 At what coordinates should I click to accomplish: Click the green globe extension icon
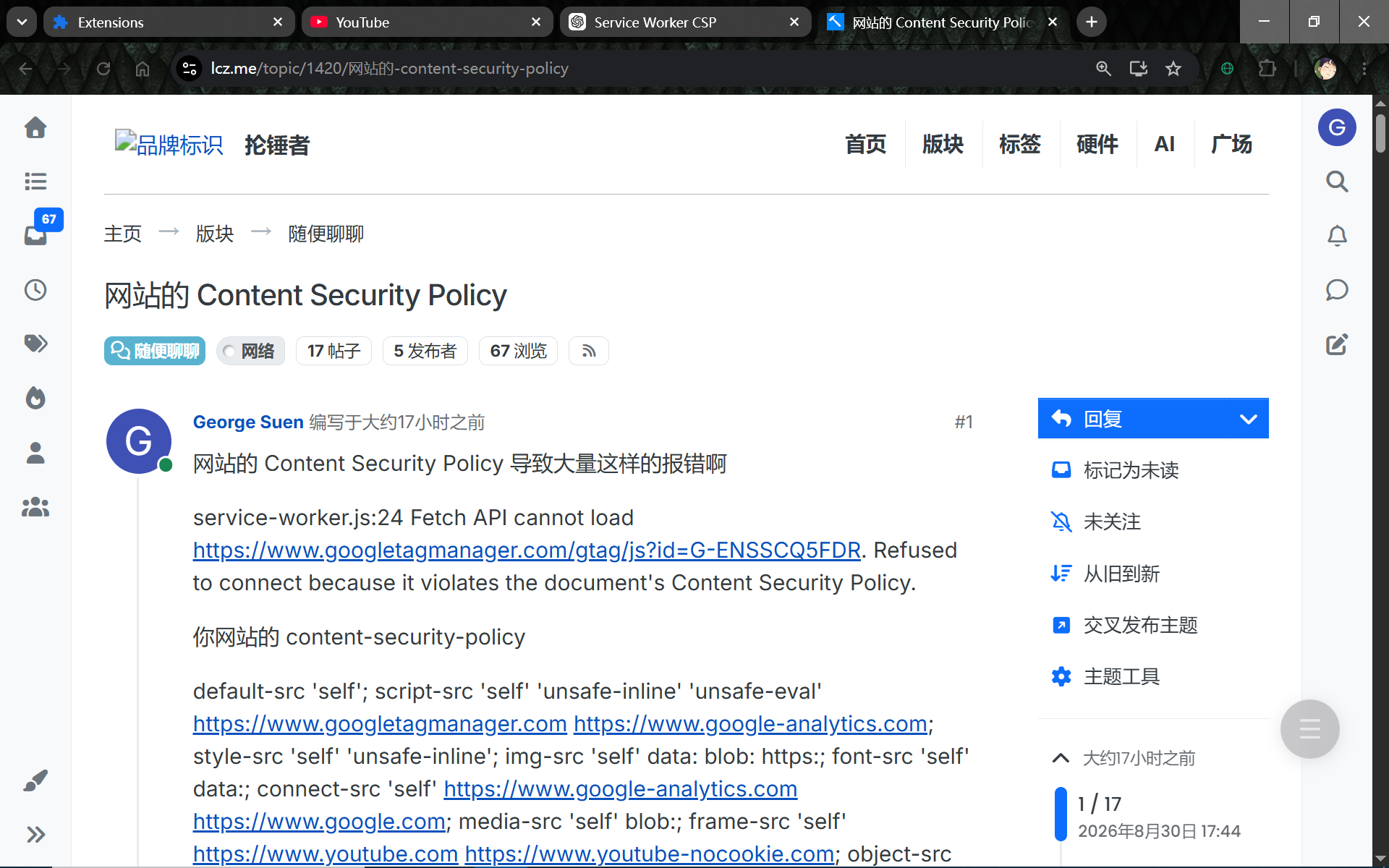(x=1227, y=69)
